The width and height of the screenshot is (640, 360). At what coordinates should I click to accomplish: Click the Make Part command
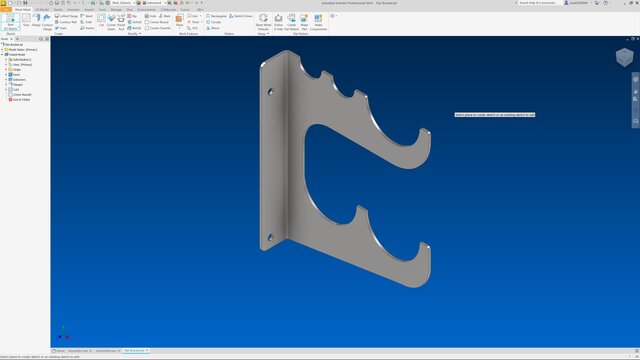coord(304,22)
